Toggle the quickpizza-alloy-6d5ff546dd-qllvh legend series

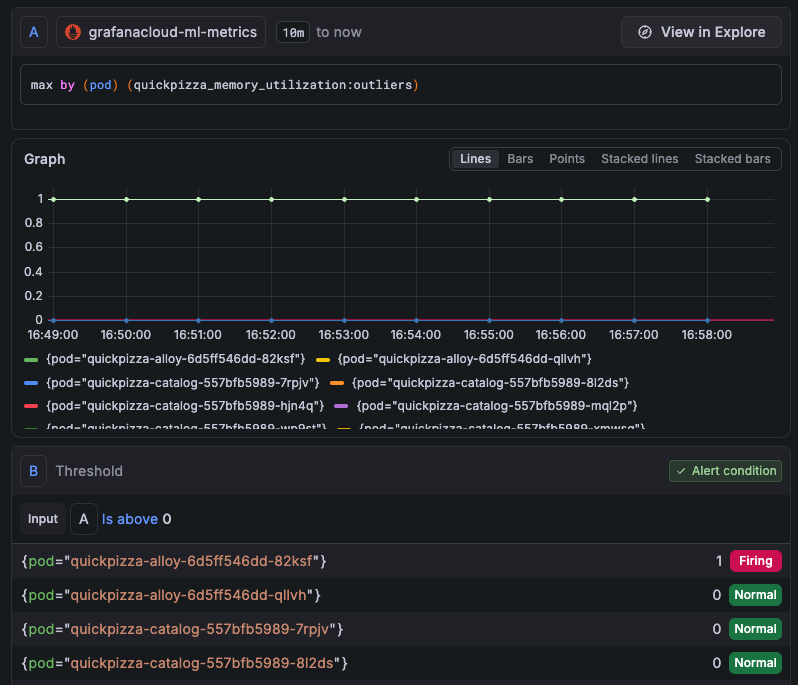coord(464,359)
